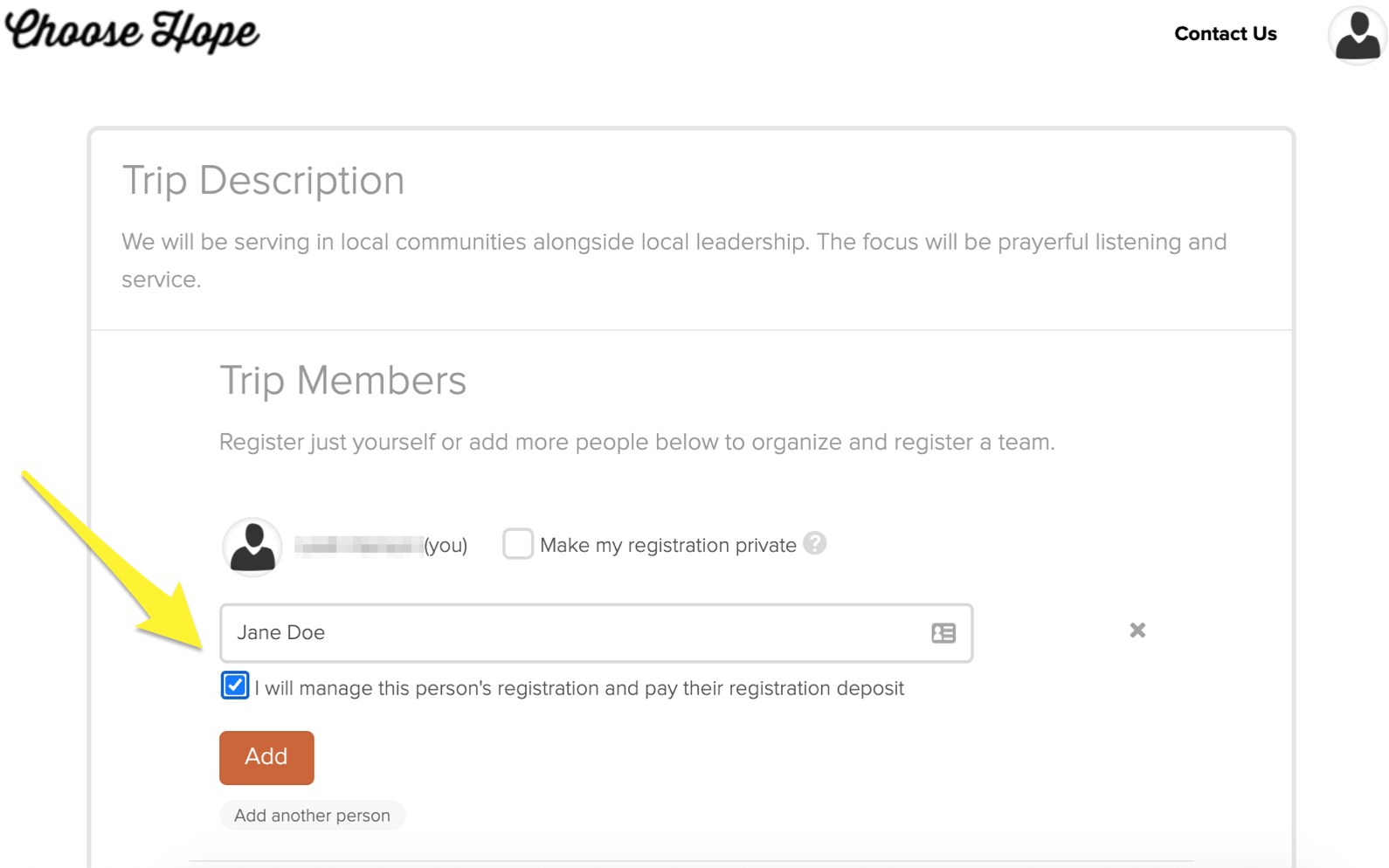Remove Jane Doe with the X icon
Viewport: 1389px width, 868px height.
1137,630
